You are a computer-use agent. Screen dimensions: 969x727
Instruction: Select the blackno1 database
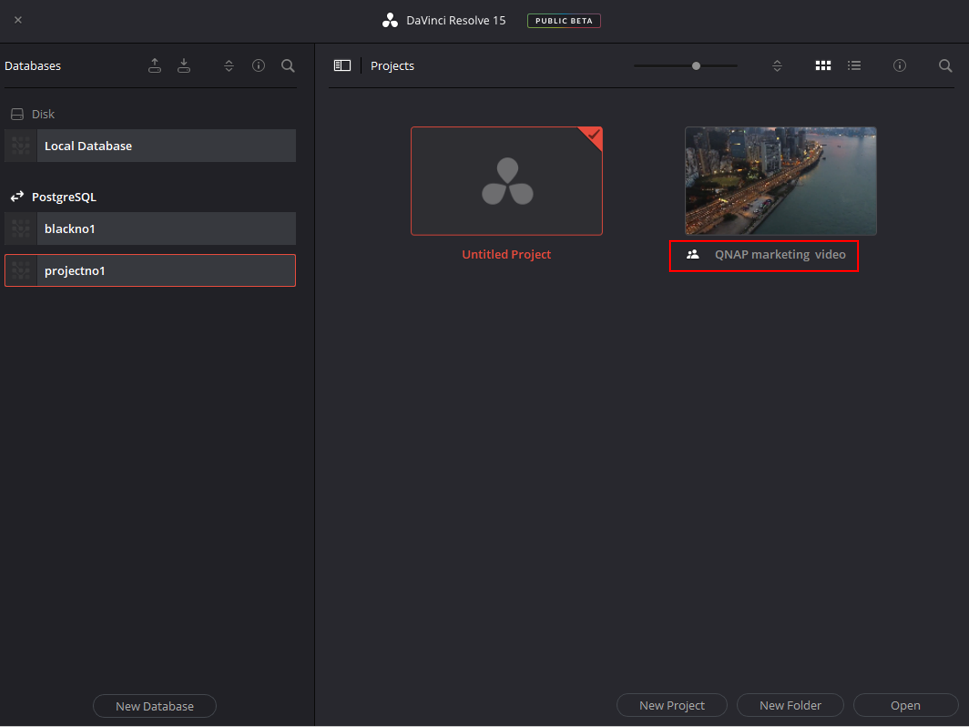(150, 229)
